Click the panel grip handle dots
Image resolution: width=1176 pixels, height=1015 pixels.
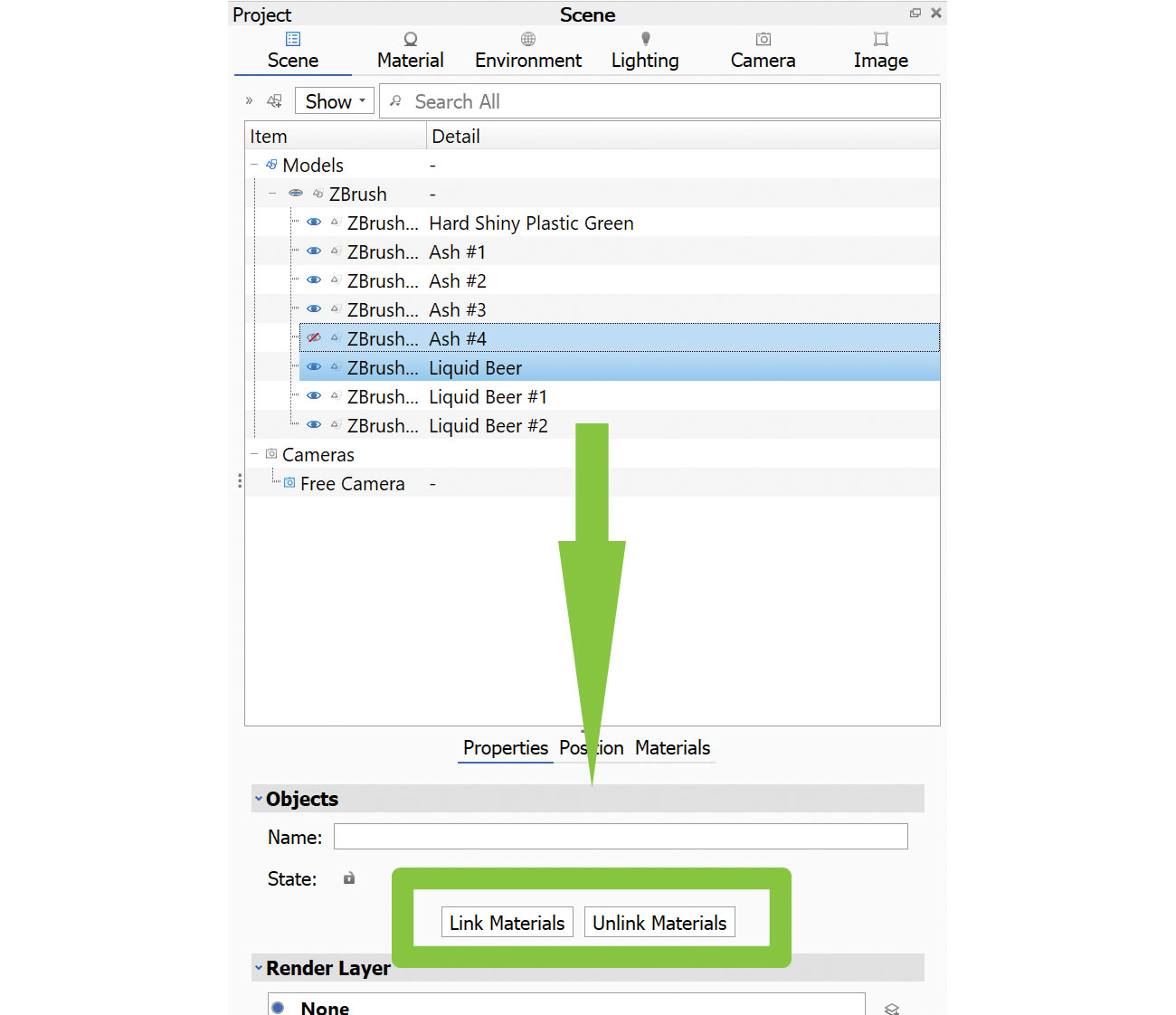pyautogui.click(x=240, y=480)
